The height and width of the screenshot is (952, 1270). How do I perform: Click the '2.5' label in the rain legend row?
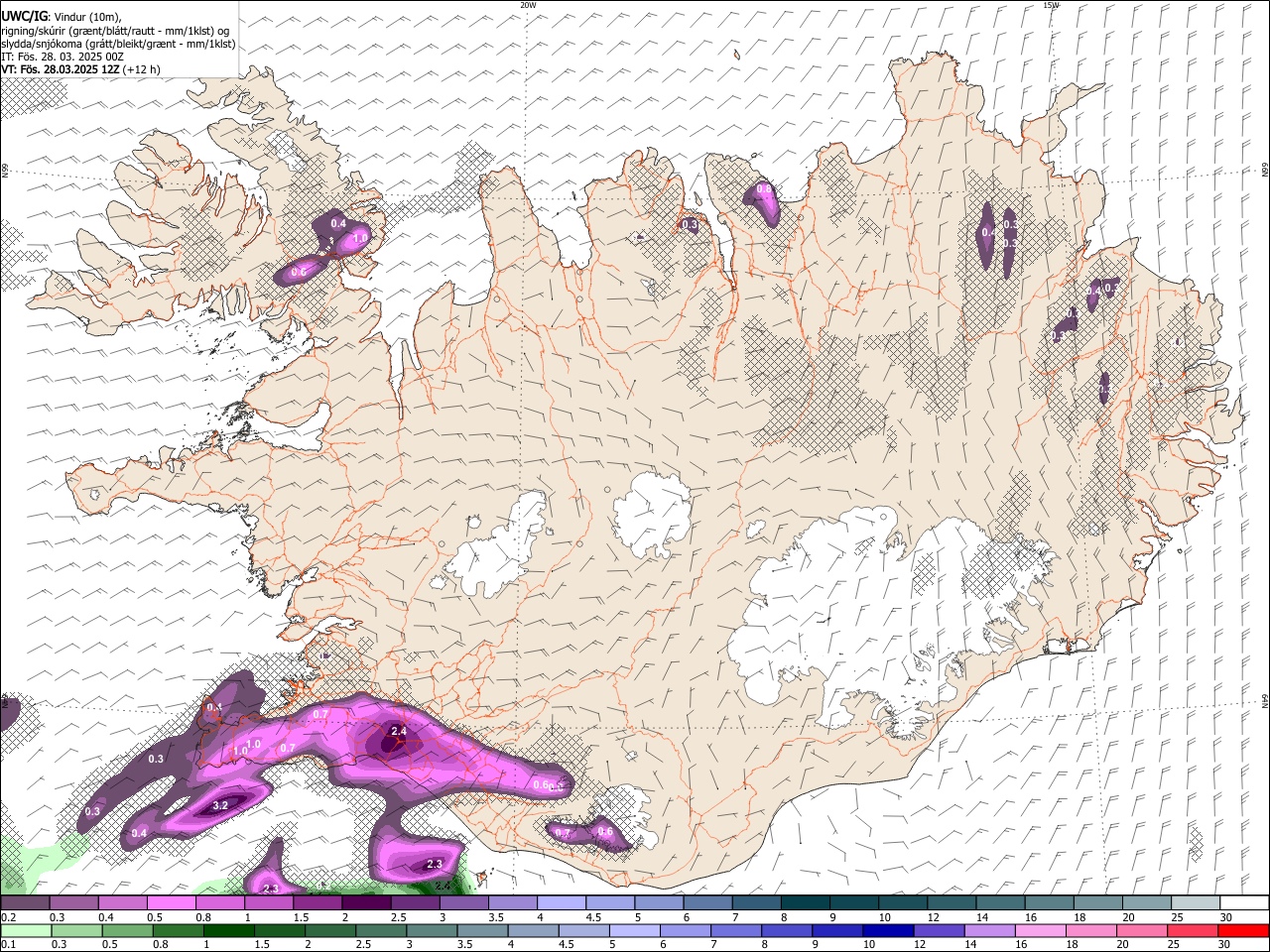pos(363,944)
